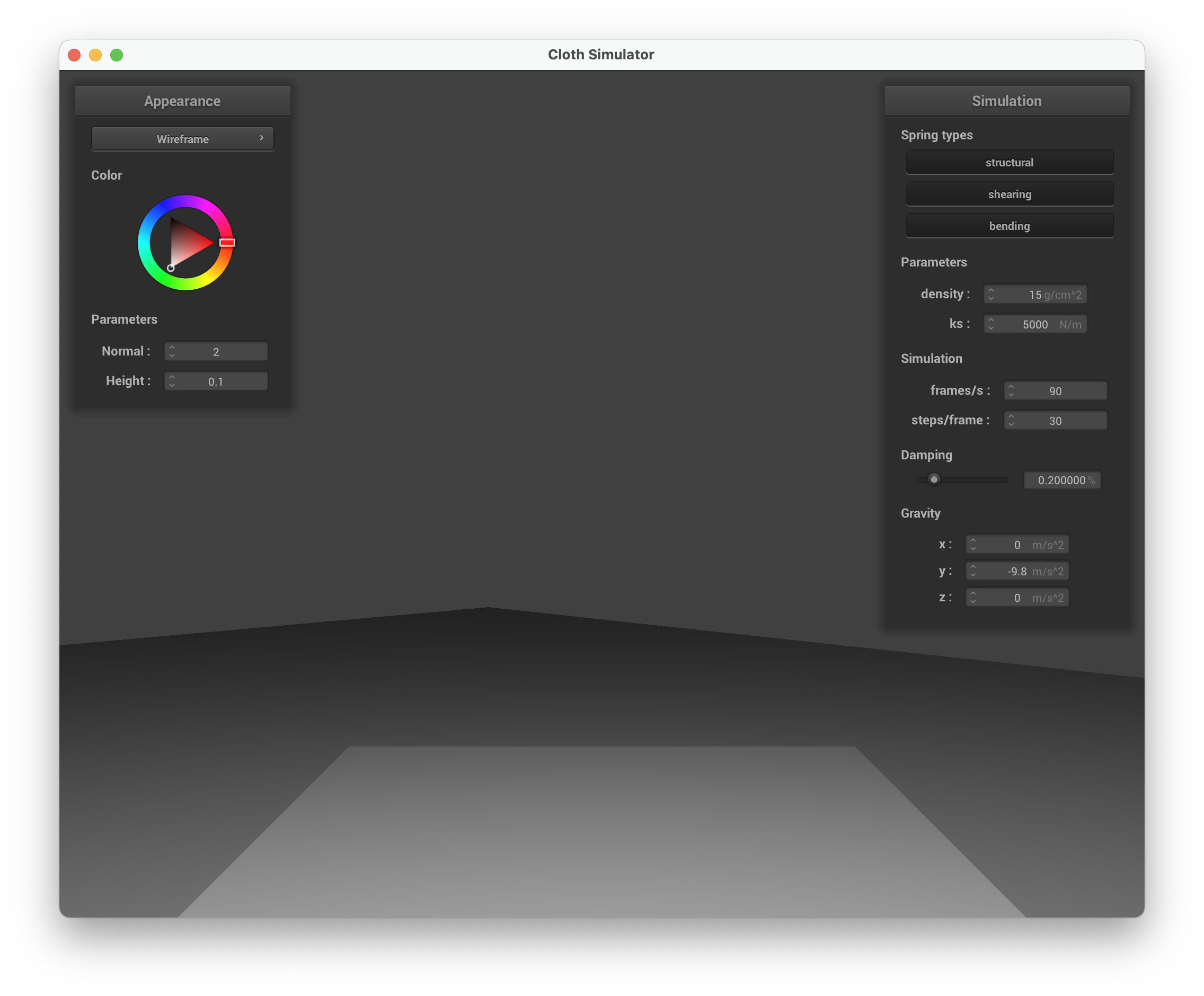Toggle the shearing spring type
Image resolution: width=1204 pixels, height=996 pixels.
(1009, 194)
